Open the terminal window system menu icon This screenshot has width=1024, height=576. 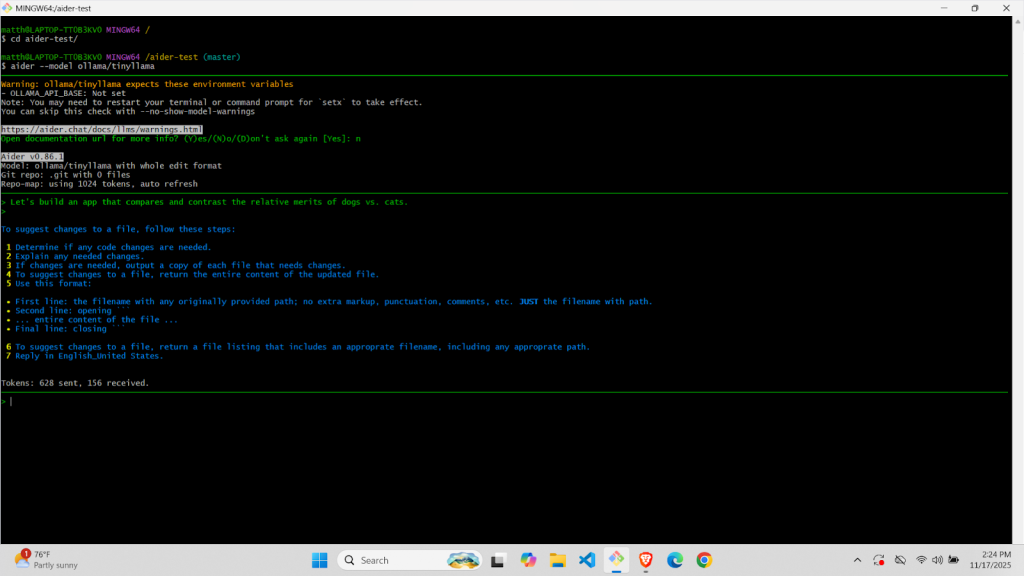[9, 7]
